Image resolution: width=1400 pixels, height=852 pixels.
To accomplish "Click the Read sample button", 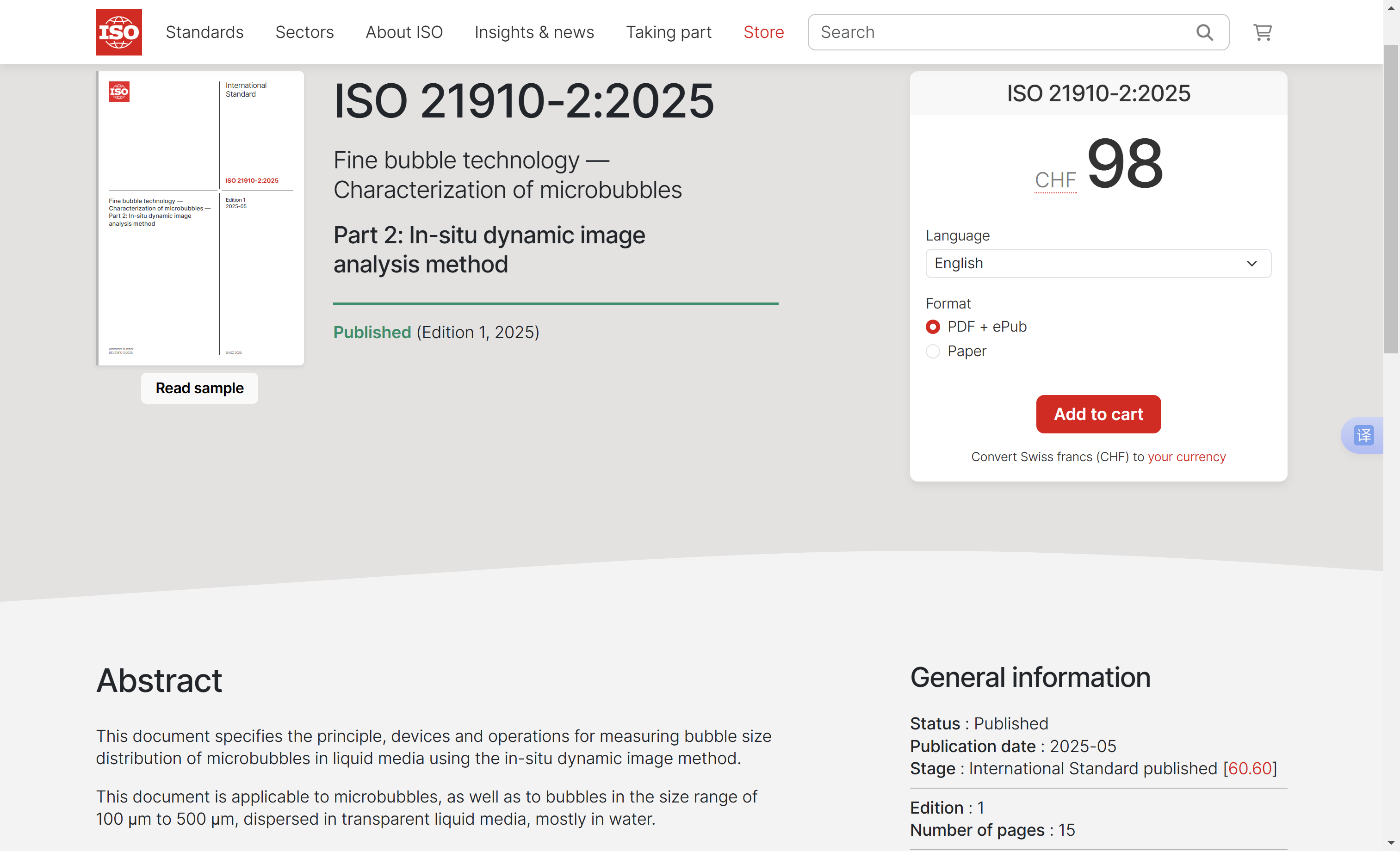I will pyautogui.click(x=199, y=389).
